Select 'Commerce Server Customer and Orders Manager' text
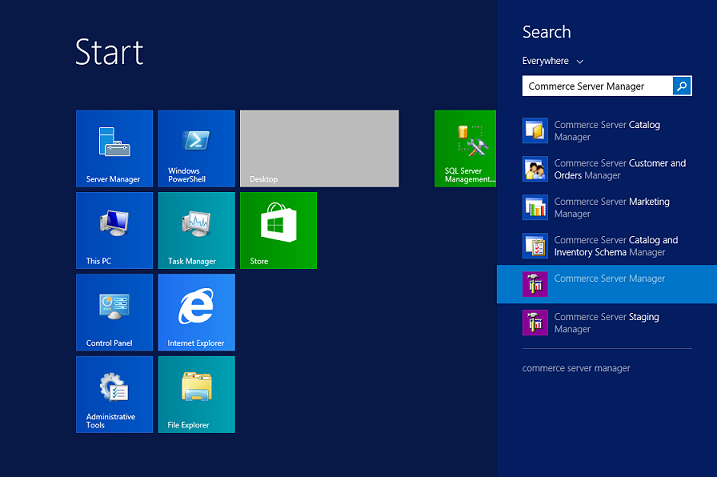The width and height of the screenshot is (717, 477). point(620,169)
